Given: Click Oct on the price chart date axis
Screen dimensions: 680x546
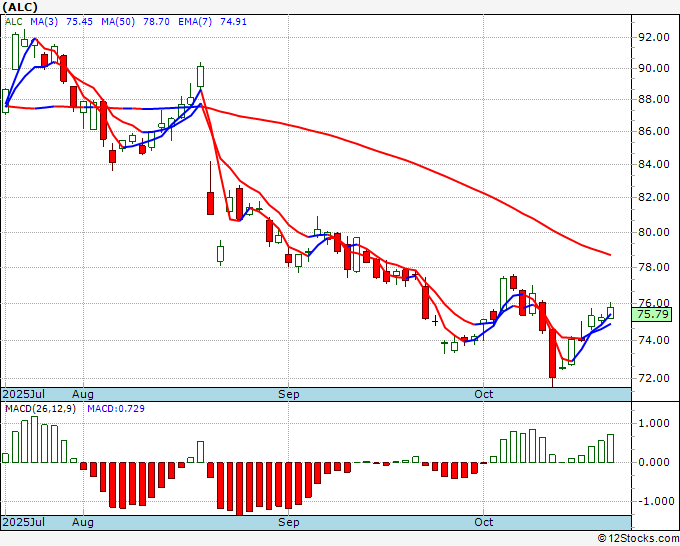Looking at the screenshot, I should [484, 394].
